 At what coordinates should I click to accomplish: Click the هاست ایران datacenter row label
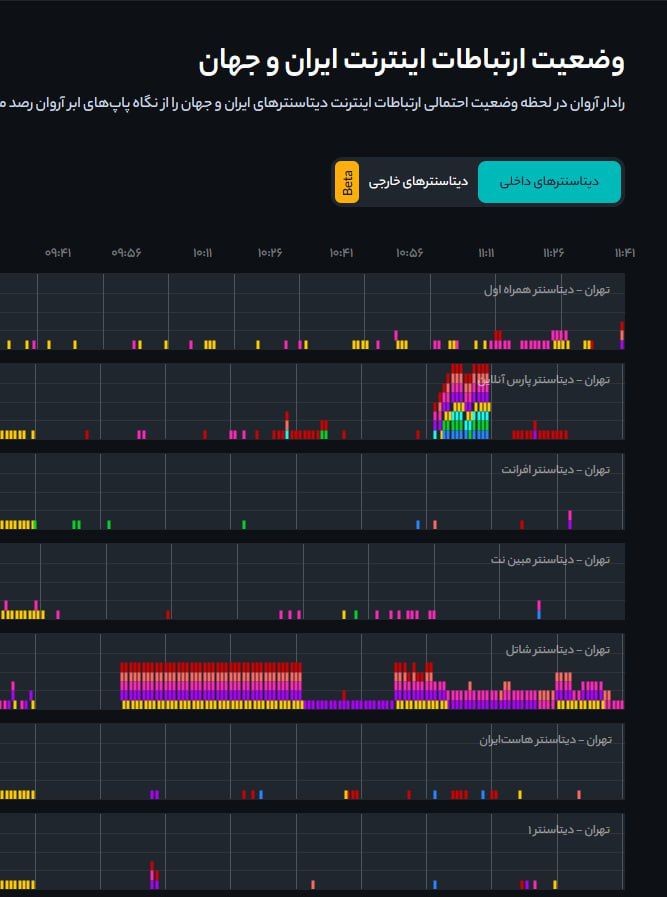click(x=544, y=739)
